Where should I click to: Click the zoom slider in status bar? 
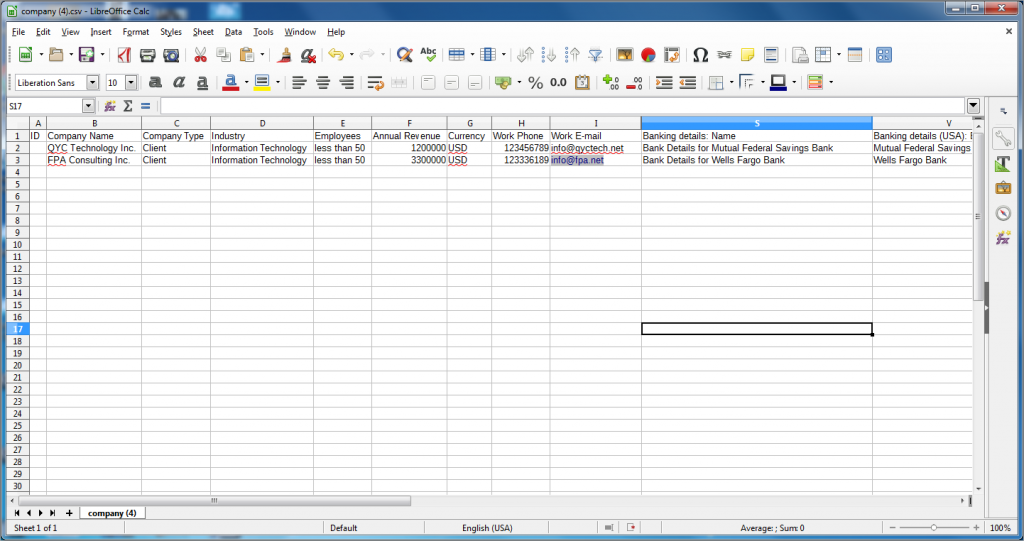[934, 528]
